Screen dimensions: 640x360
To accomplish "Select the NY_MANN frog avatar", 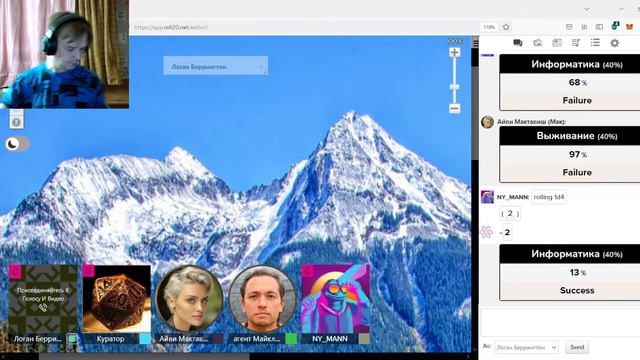I will click(x=336, y=298).
